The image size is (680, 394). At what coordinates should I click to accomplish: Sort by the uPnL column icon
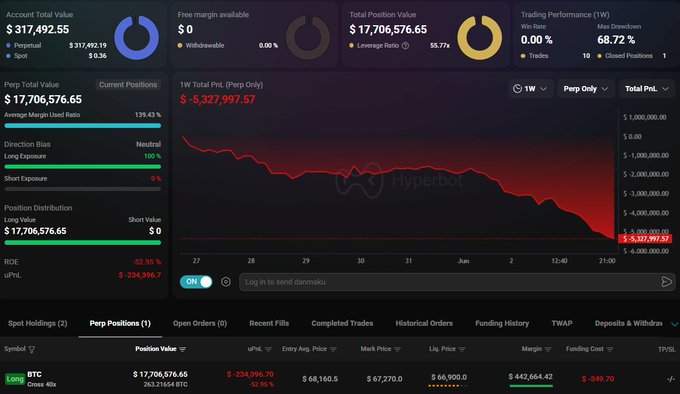point(268,349)
